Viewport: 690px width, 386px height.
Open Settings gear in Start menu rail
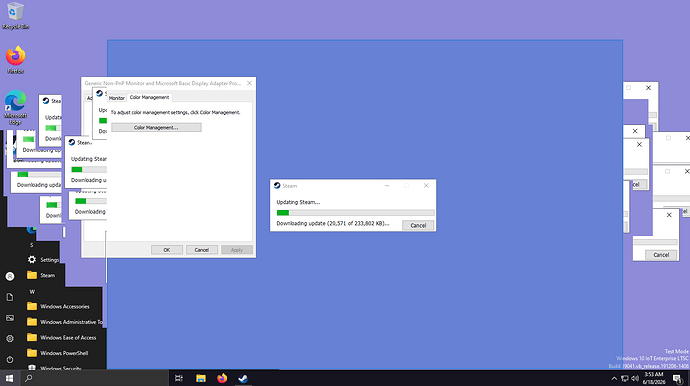10,338
